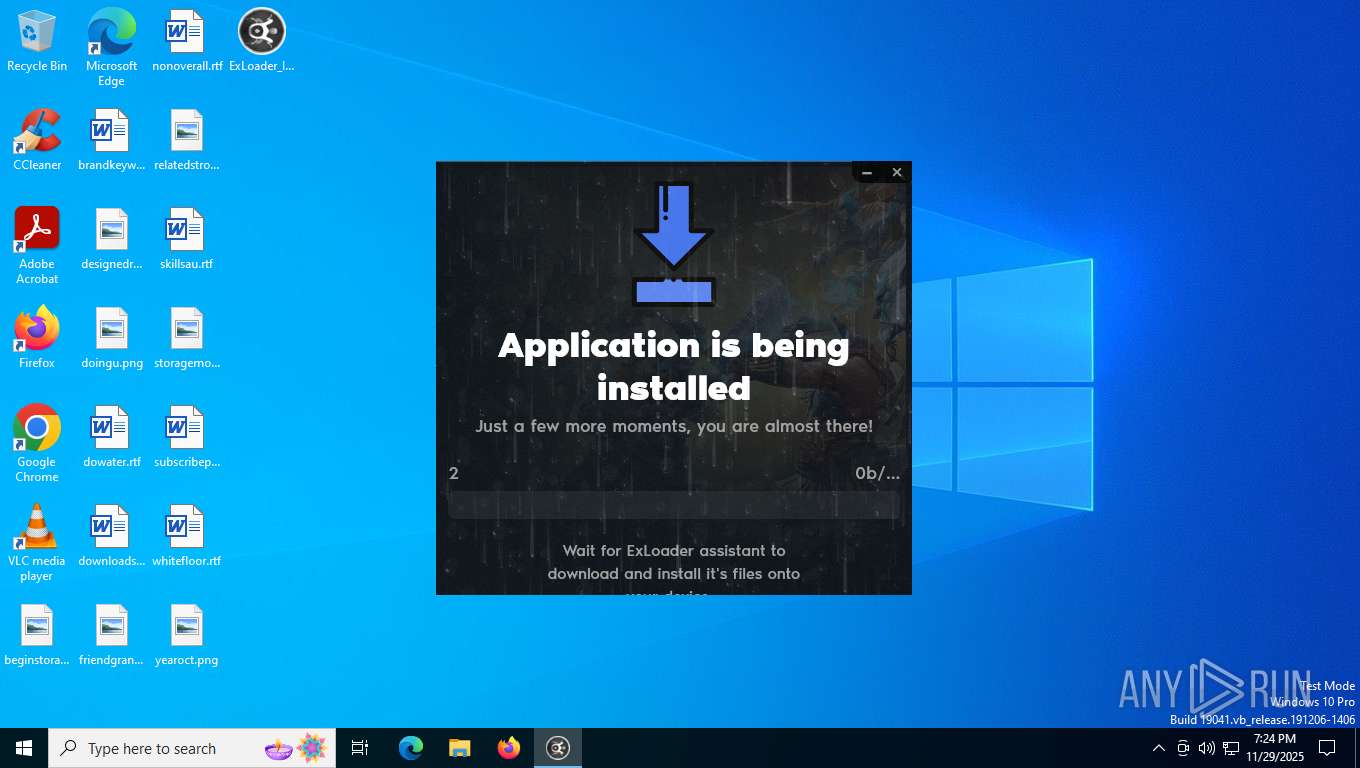
Task: Open the Windows Start menu
Action: point(24,748)
